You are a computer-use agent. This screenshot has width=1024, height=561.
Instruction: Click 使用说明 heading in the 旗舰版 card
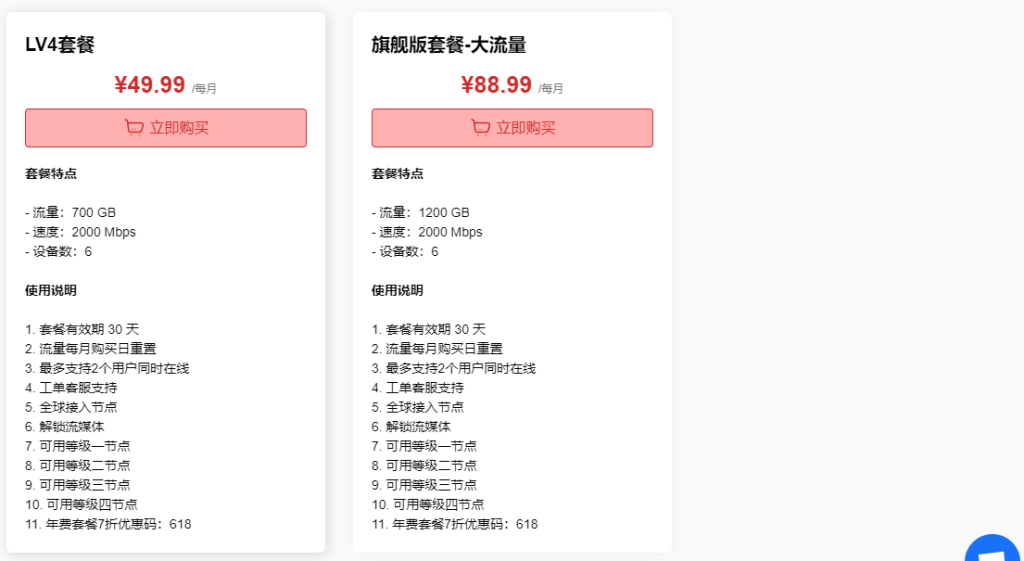click(398, 291)
